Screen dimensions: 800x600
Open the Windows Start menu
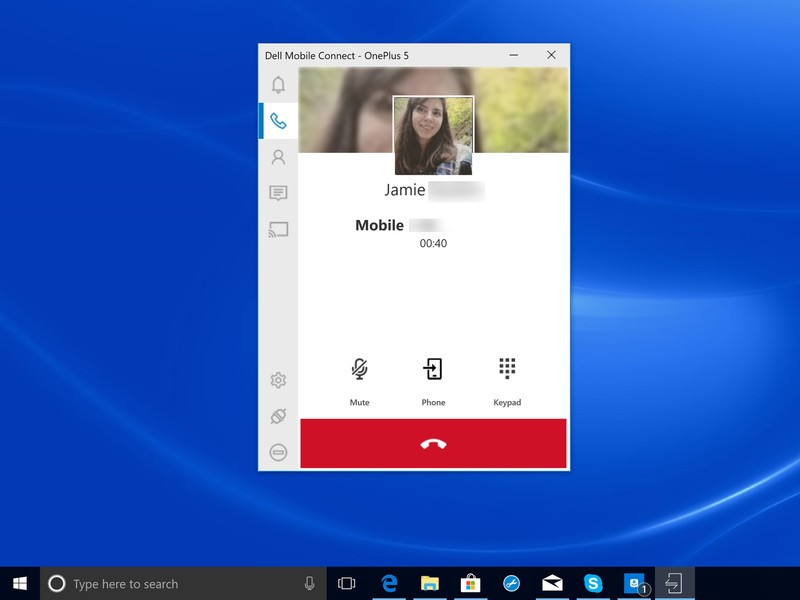pos(20,583)
